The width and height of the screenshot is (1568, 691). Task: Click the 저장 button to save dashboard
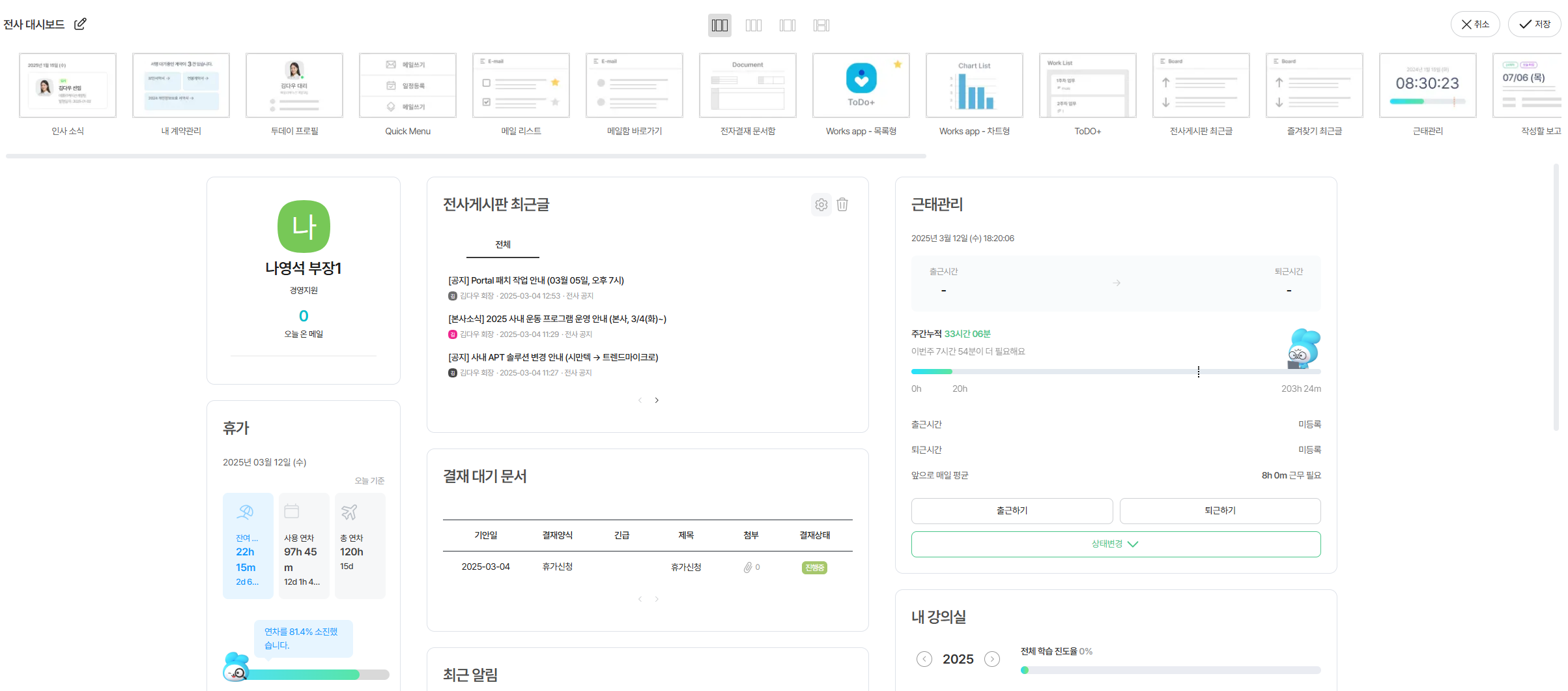[x=1535, y=24]
